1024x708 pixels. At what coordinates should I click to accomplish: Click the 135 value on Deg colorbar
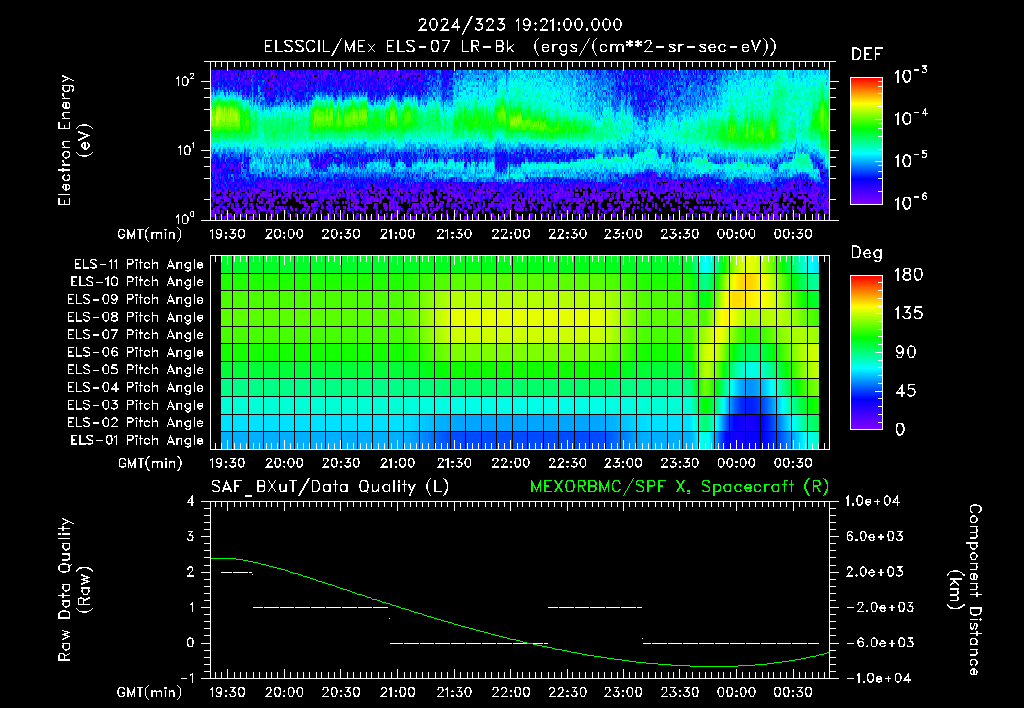(x=908, y=313)
